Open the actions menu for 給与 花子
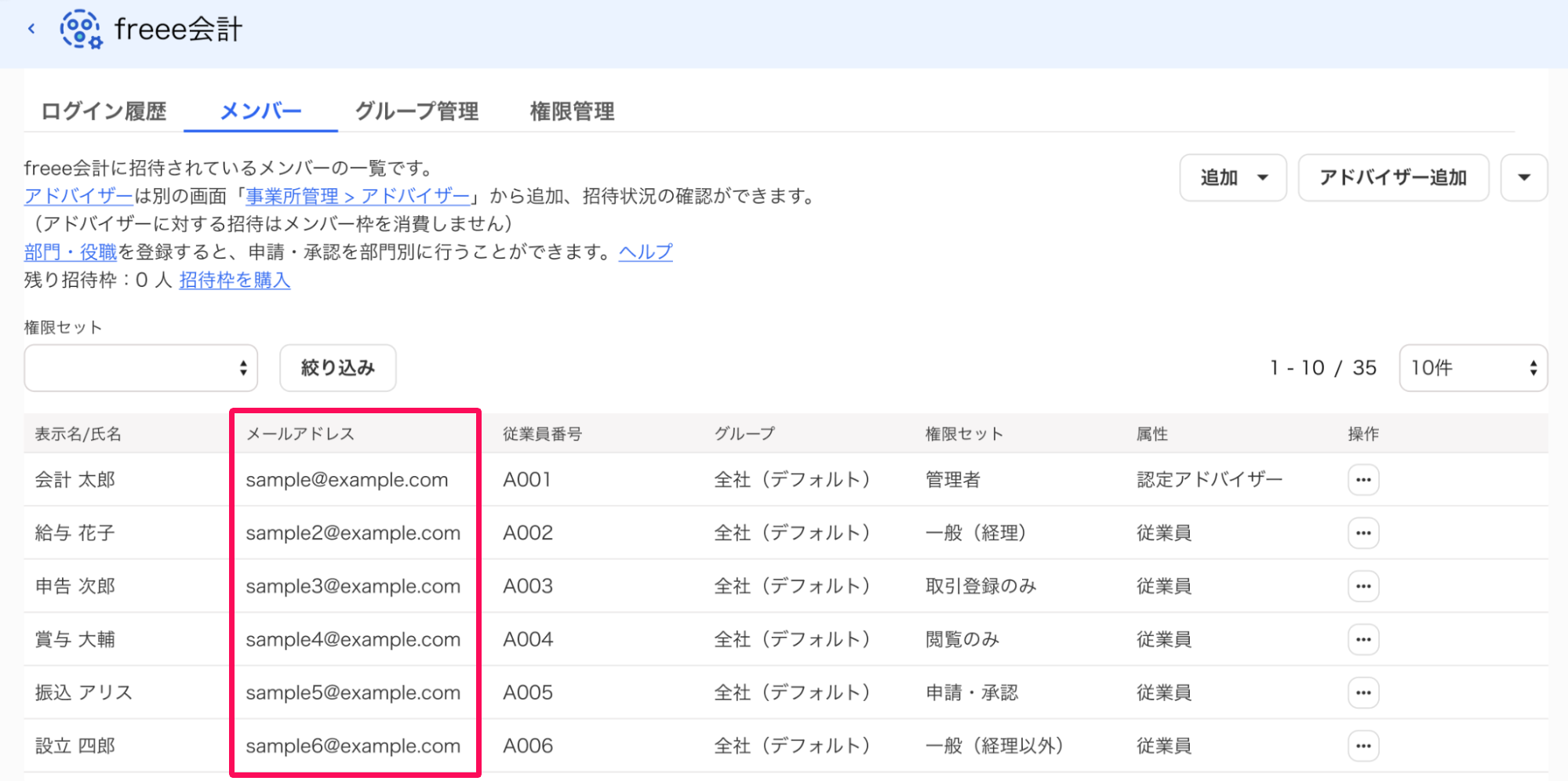Viewport: 1568px width, 781px height. click(1363, 533)
